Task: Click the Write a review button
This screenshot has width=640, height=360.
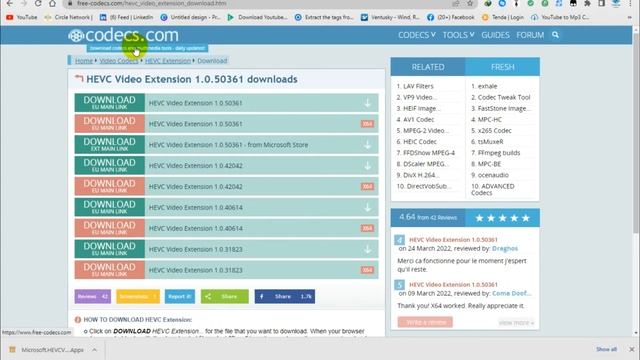Action: coord(425,322)
